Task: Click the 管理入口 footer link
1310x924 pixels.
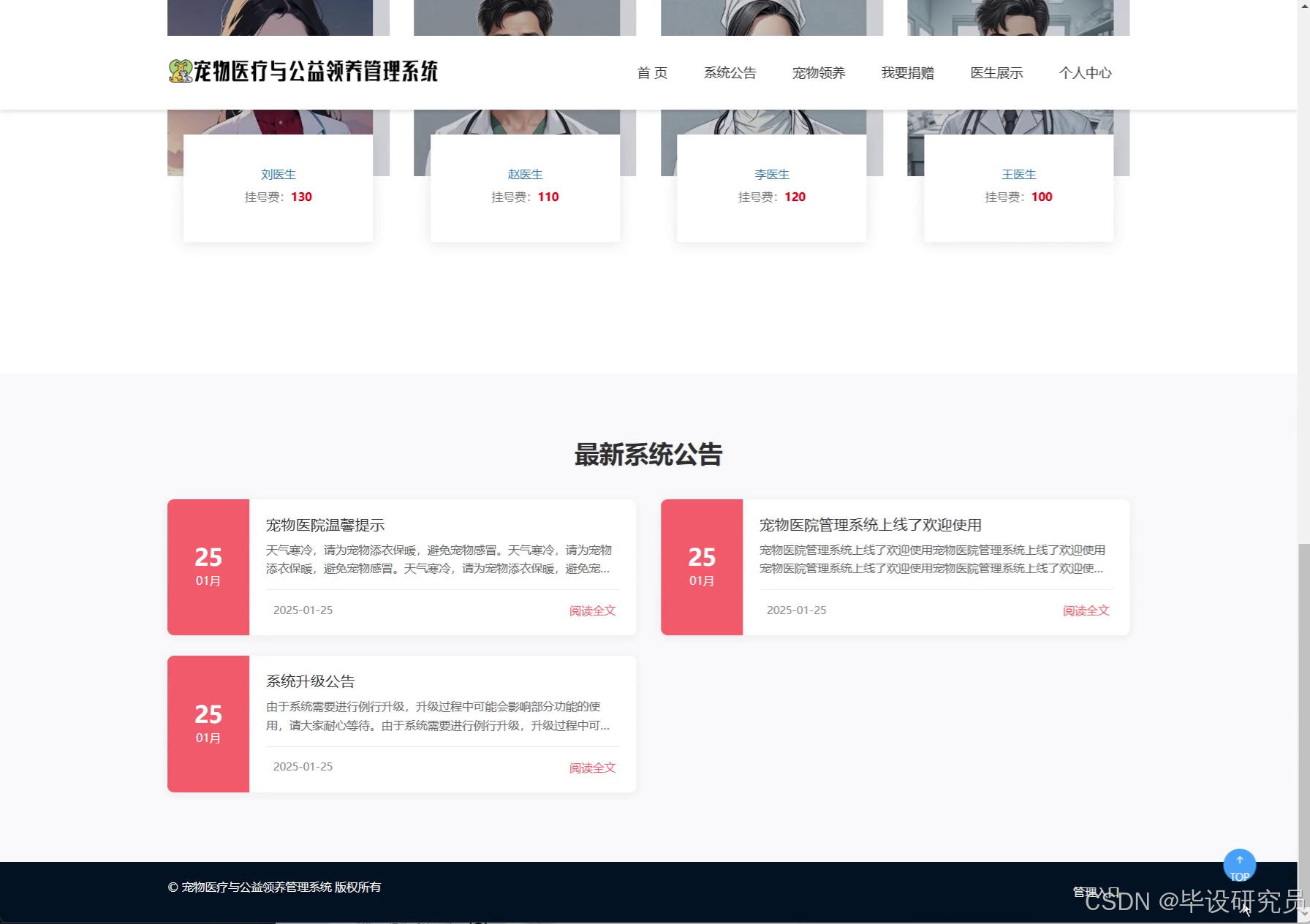Action: pyautogui.click(x=1095, y=892)
